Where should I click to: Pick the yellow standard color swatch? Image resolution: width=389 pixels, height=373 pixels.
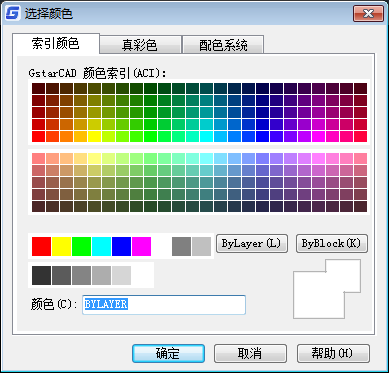click(61, 246)
